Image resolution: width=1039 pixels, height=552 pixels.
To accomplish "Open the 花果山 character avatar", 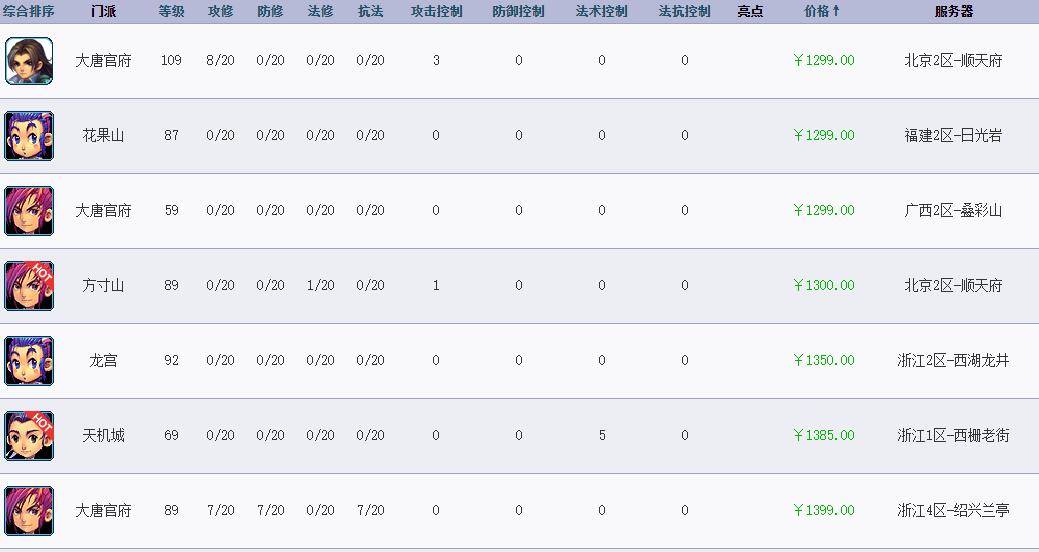I will (29, 136).
